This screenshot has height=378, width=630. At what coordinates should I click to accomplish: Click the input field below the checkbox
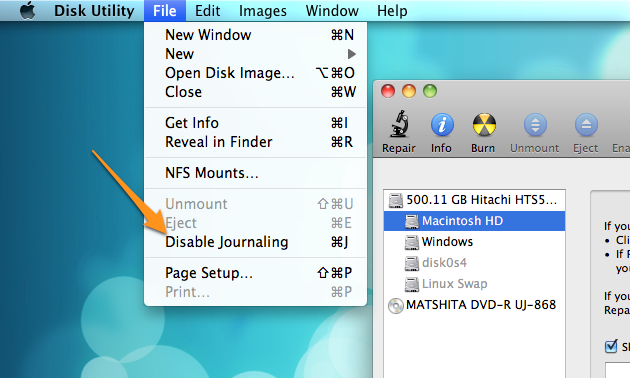618,370
